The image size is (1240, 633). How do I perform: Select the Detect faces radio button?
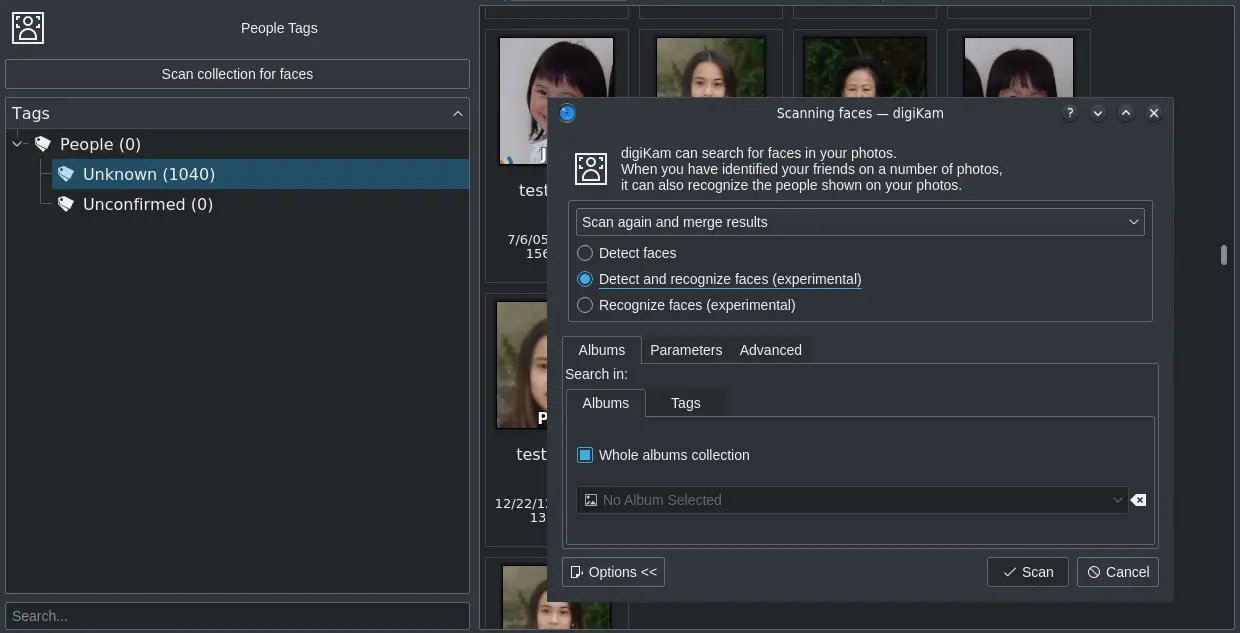[584, 253]
